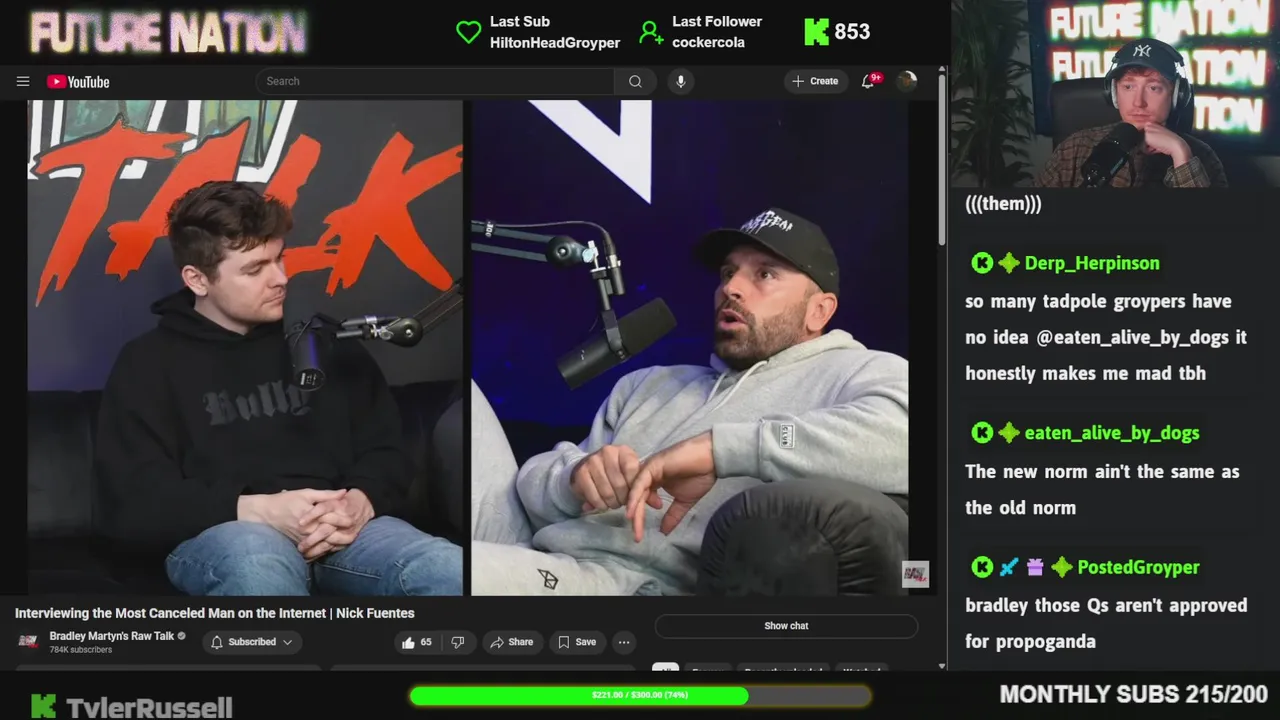This screenshot has height=720, width=1280.
Task: Open the notifications bell
Action: coord(868,82)
